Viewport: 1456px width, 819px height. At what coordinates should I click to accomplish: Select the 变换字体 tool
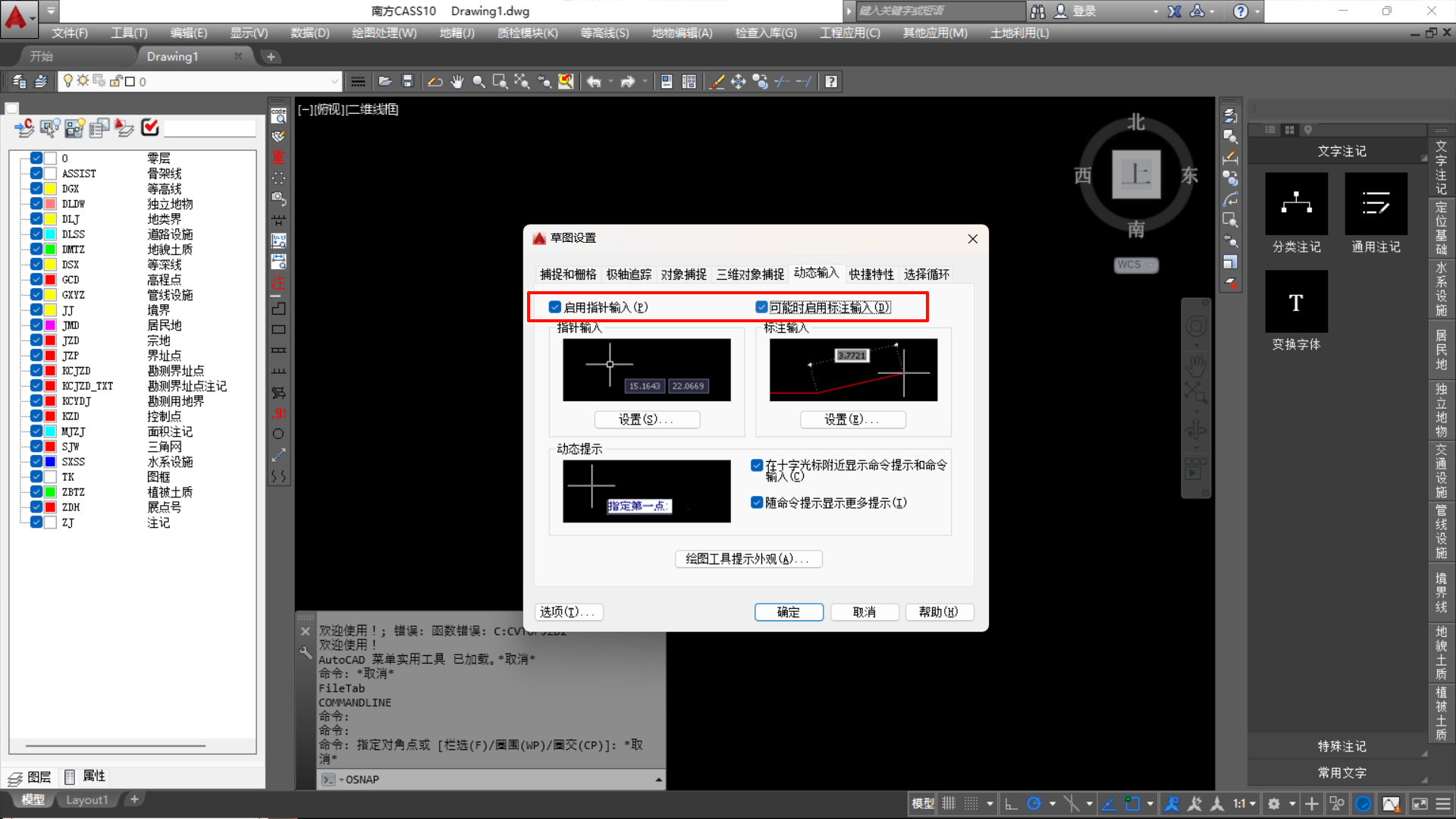click(x=1296, y=303)
